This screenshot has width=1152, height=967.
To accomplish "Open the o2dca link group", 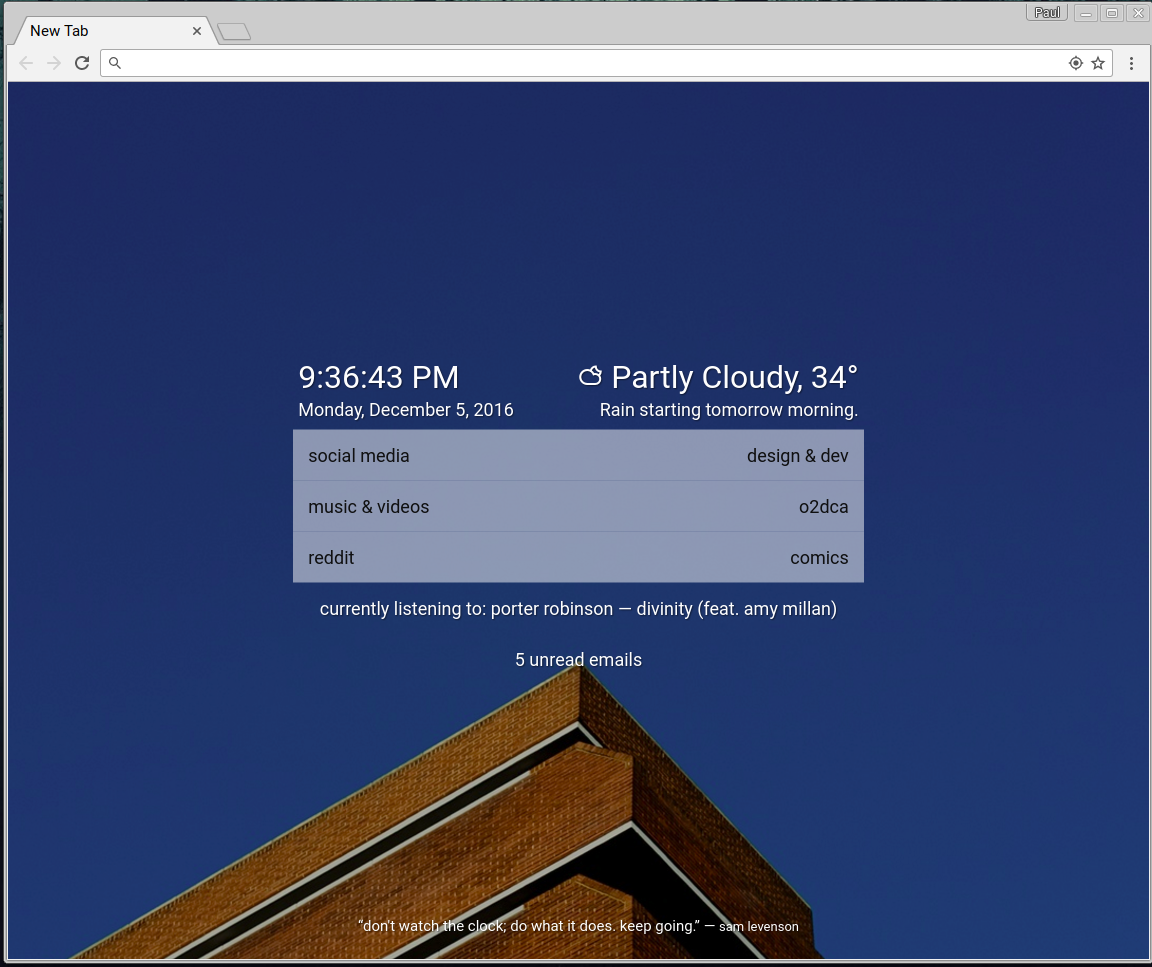I will point(823,507).
